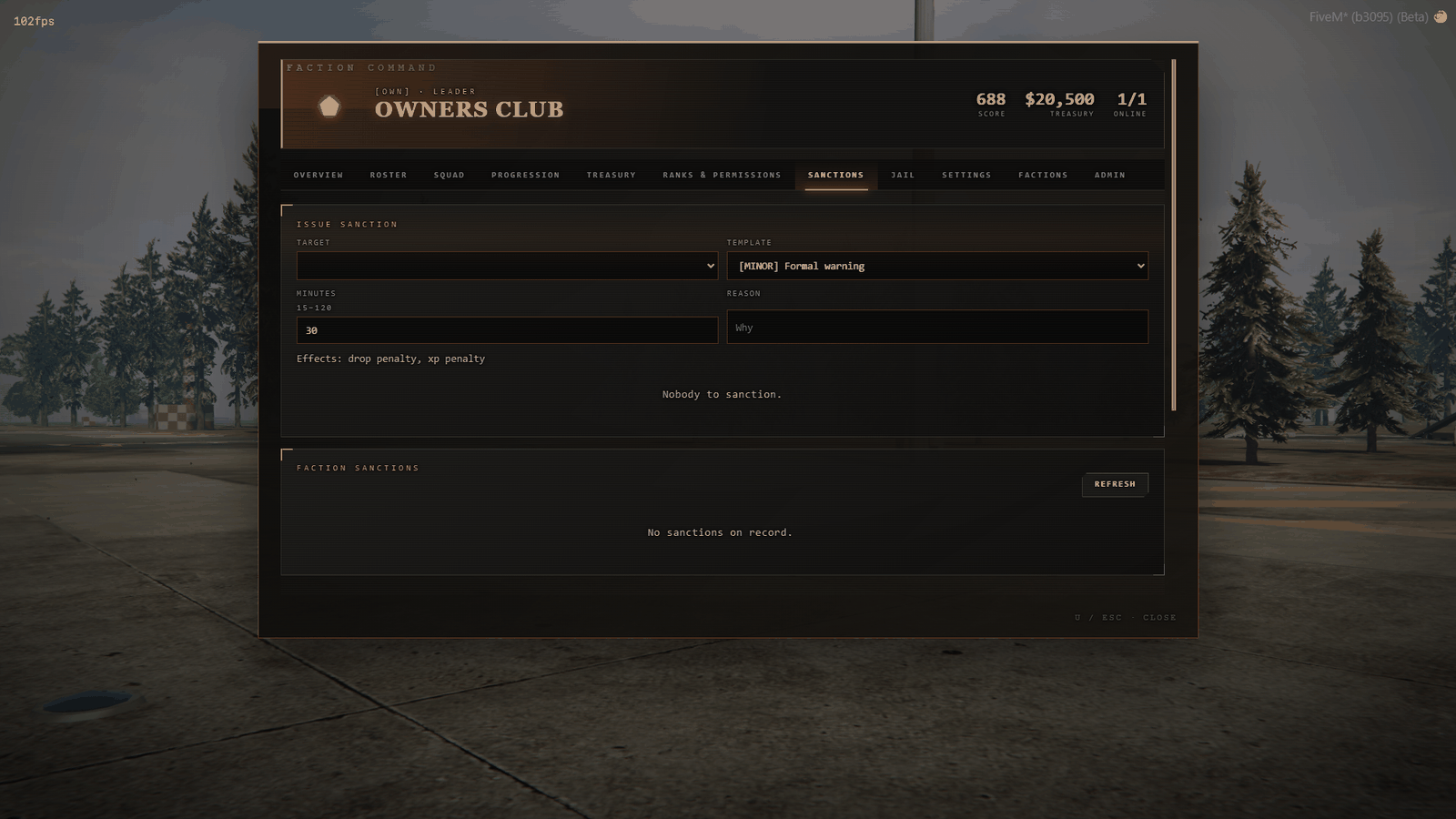Click the Refresh button in Faction Sanctions
1456x819 pixels.
pos(1115,484)
